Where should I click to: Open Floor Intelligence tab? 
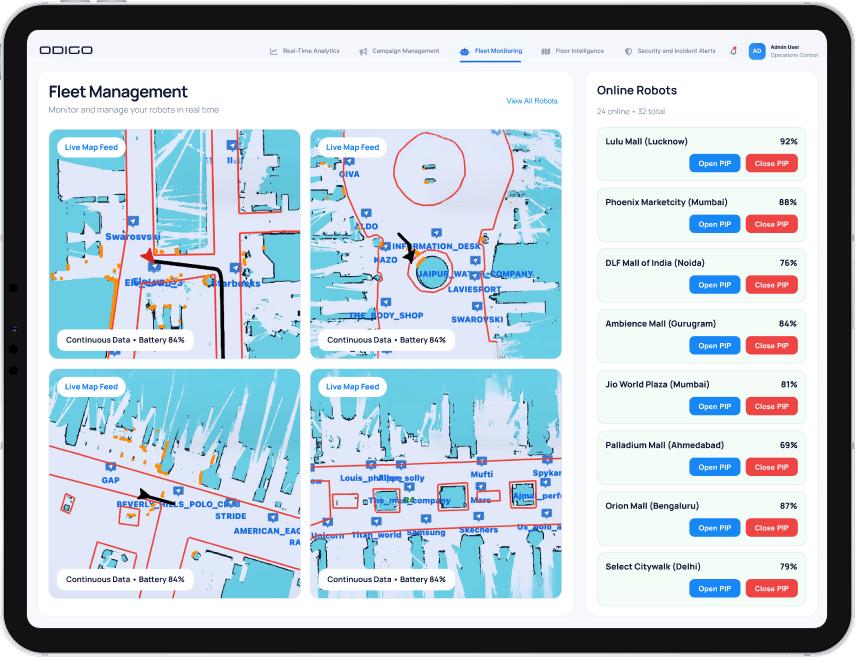[574, 51]
